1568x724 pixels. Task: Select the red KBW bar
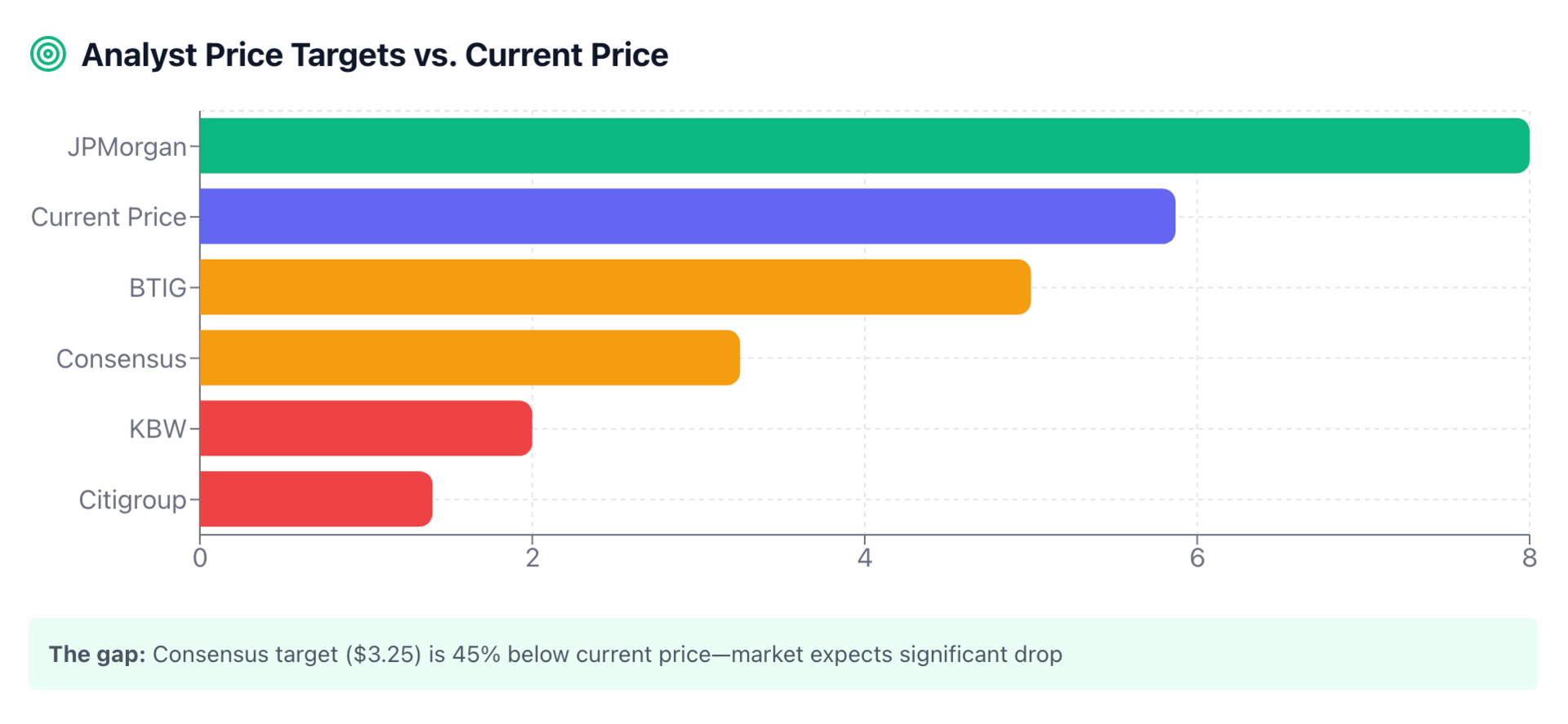[x=366, y=429]
